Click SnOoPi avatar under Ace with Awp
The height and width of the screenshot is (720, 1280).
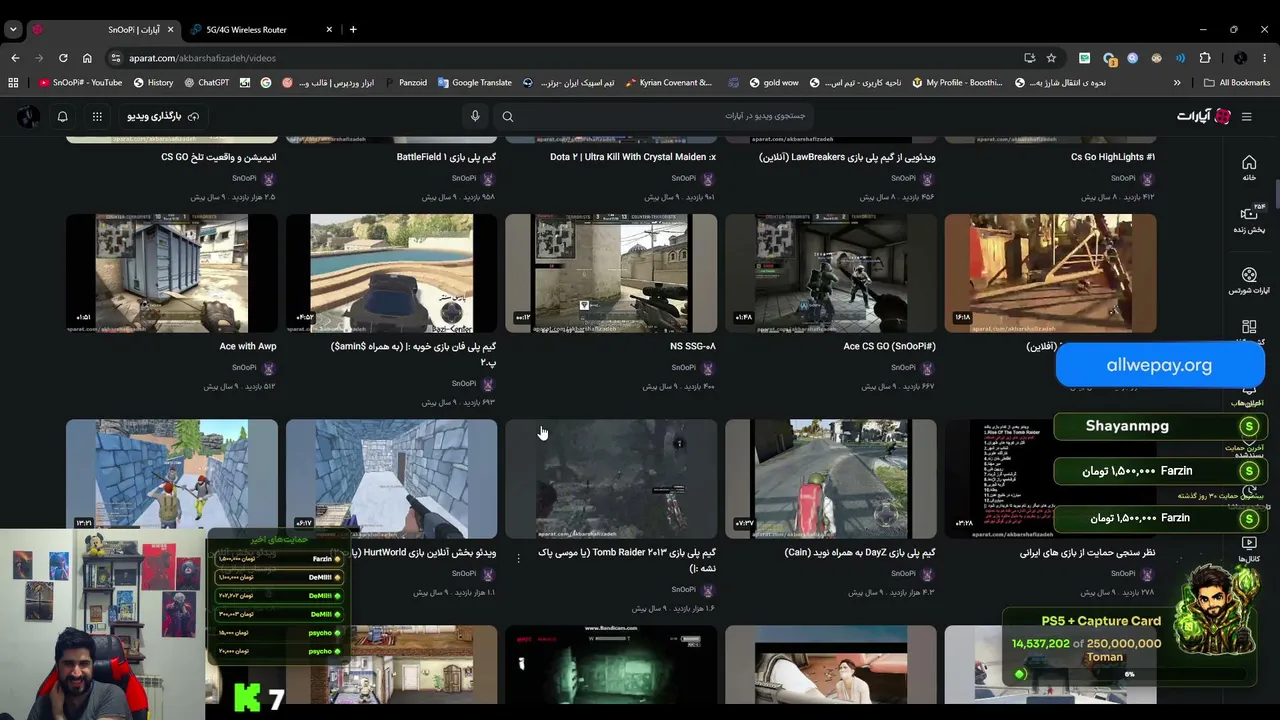tap(268, 368)
